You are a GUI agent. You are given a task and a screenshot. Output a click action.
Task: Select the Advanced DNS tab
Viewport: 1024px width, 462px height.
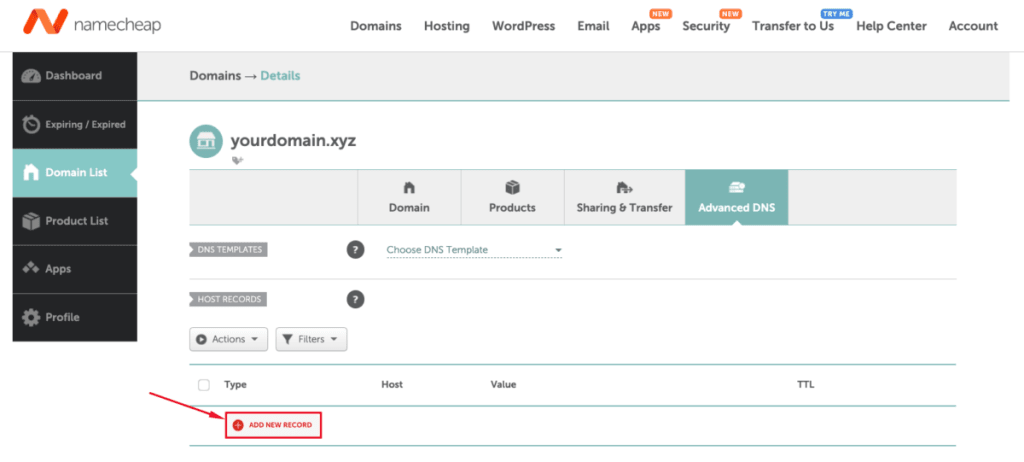(737, 197)
